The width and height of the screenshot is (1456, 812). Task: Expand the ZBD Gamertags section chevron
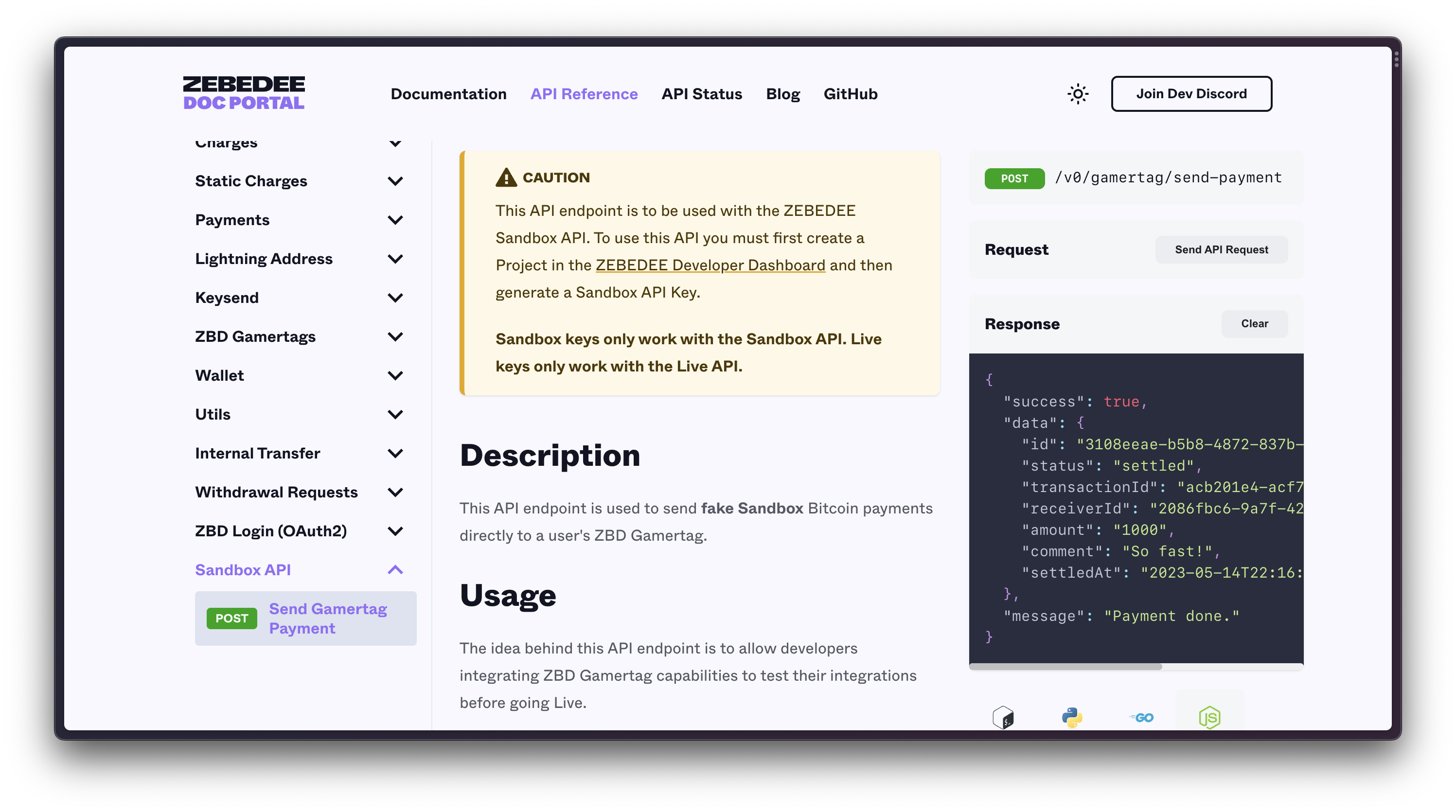[395, 337]
